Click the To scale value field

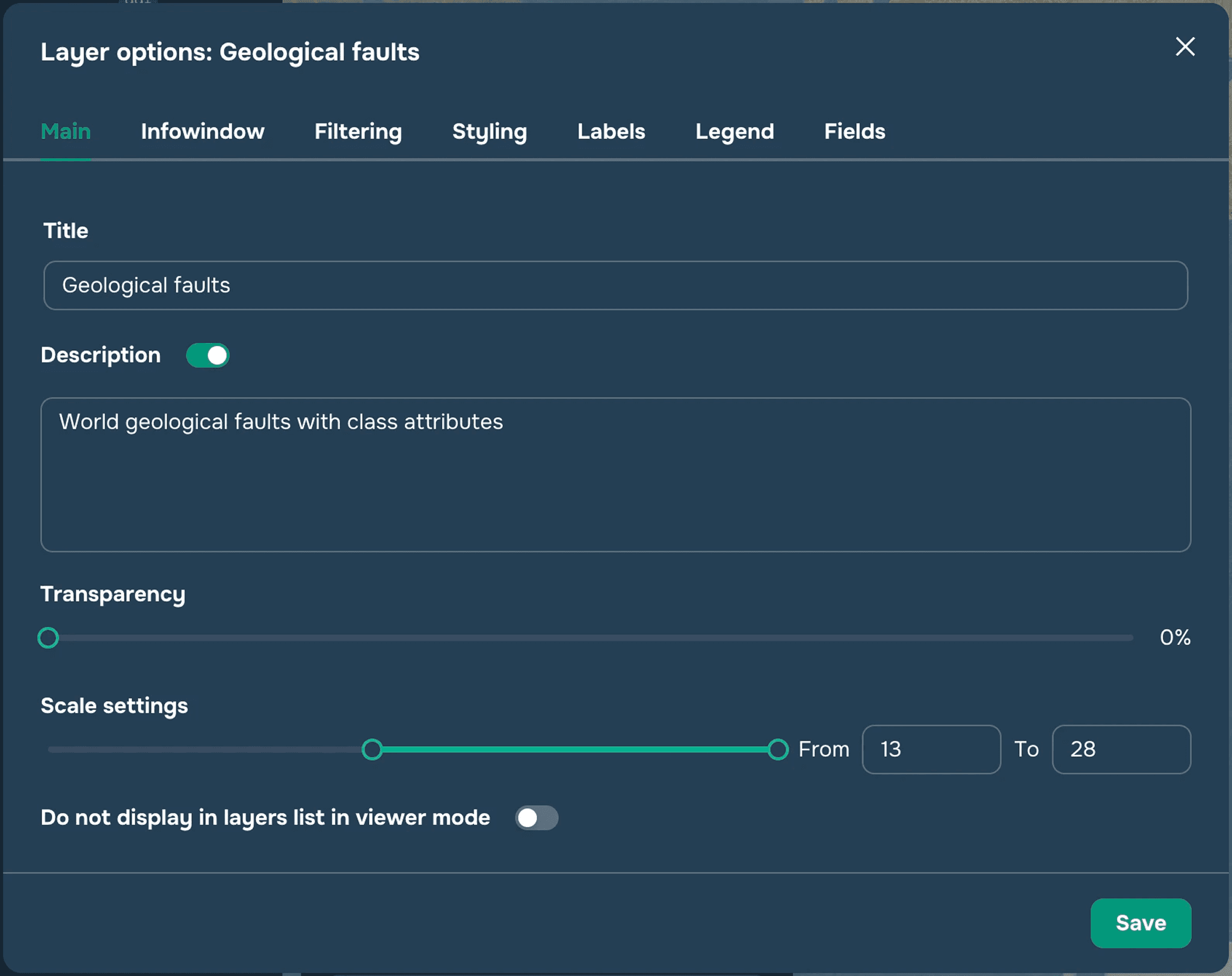coord(1121,749)
